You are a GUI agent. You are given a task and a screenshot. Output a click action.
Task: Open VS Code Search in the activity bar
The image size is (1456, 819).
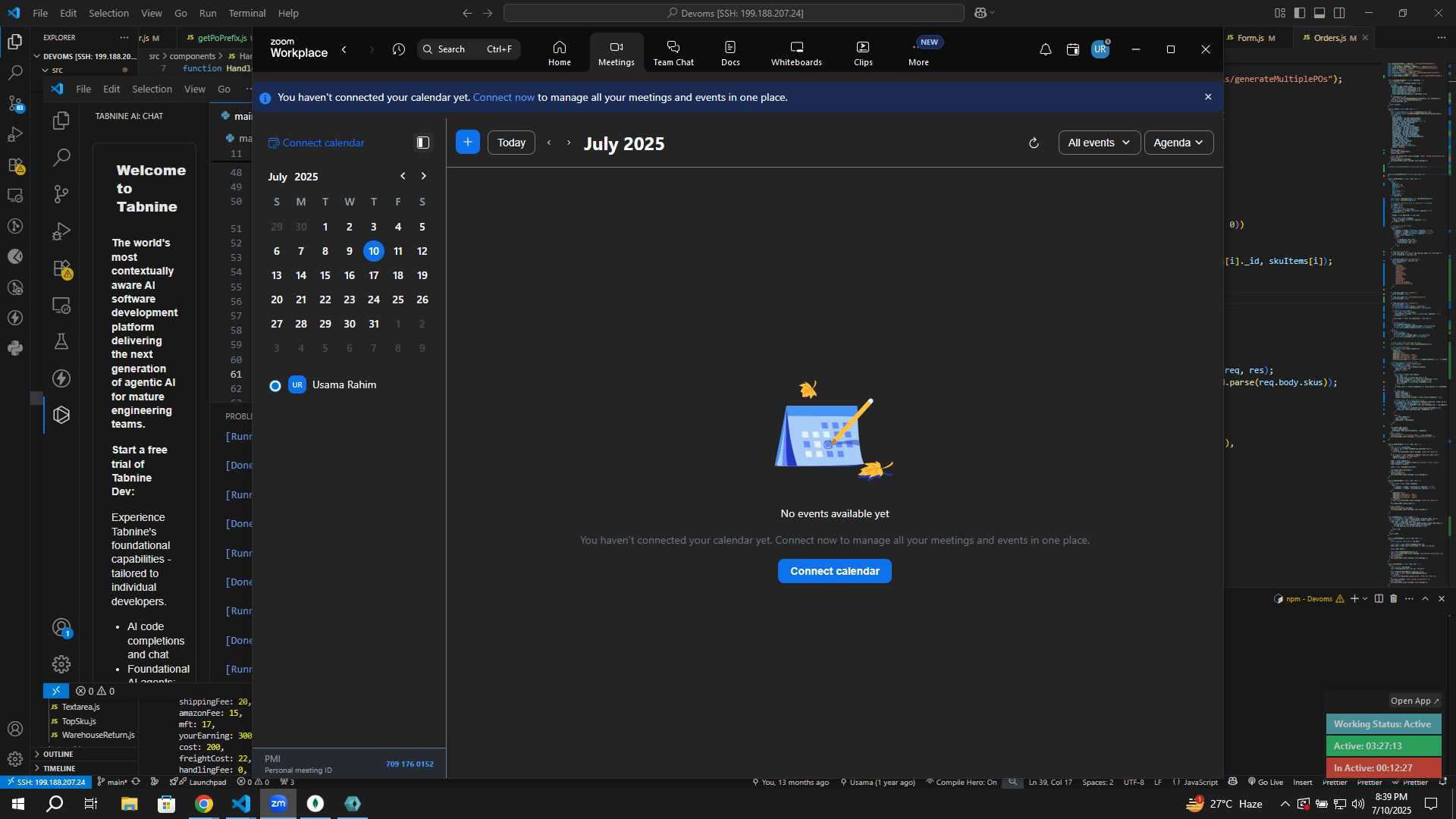pos(15,73)
